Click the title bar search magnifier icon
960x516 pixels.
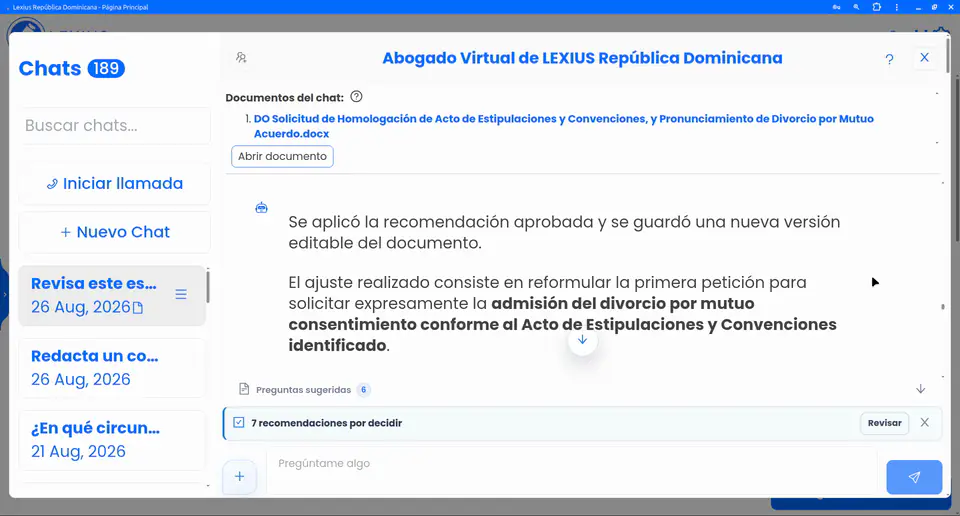[x=856, y=7]
